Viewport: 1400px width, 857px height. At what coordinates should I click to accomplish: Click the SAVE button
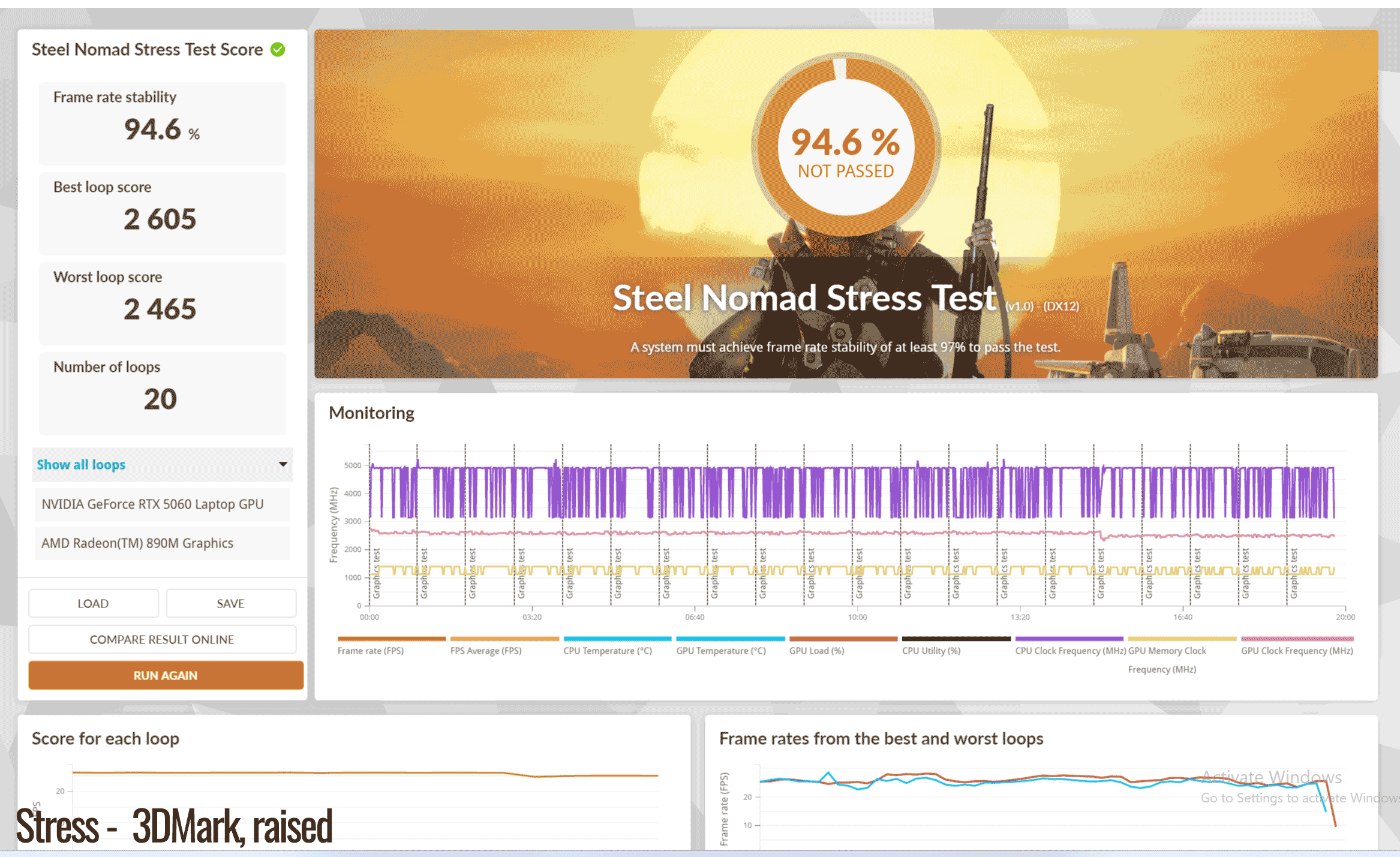click(x=230, y=603)
